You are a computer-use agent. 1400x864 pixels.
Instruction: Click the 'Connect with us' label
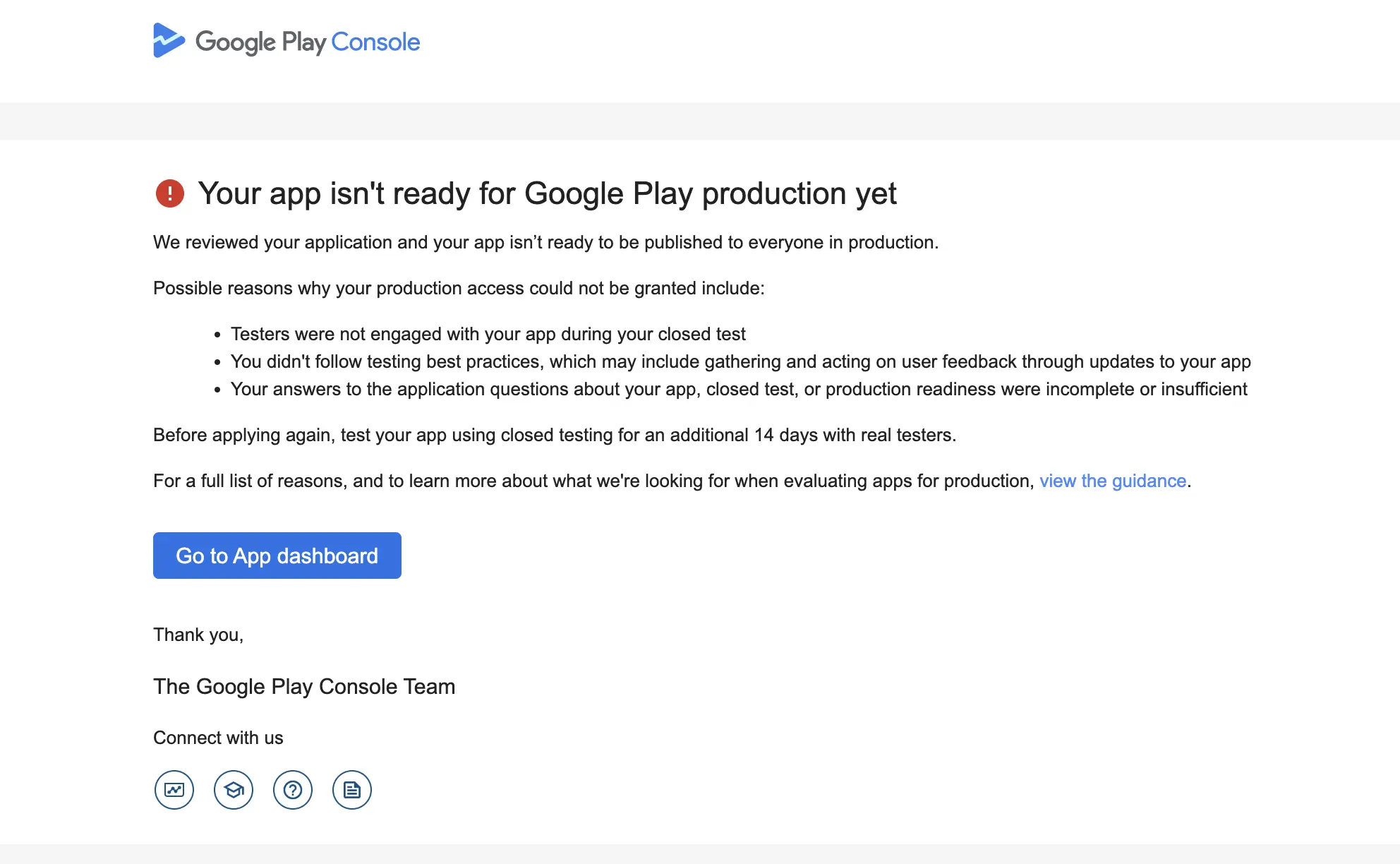218,738
